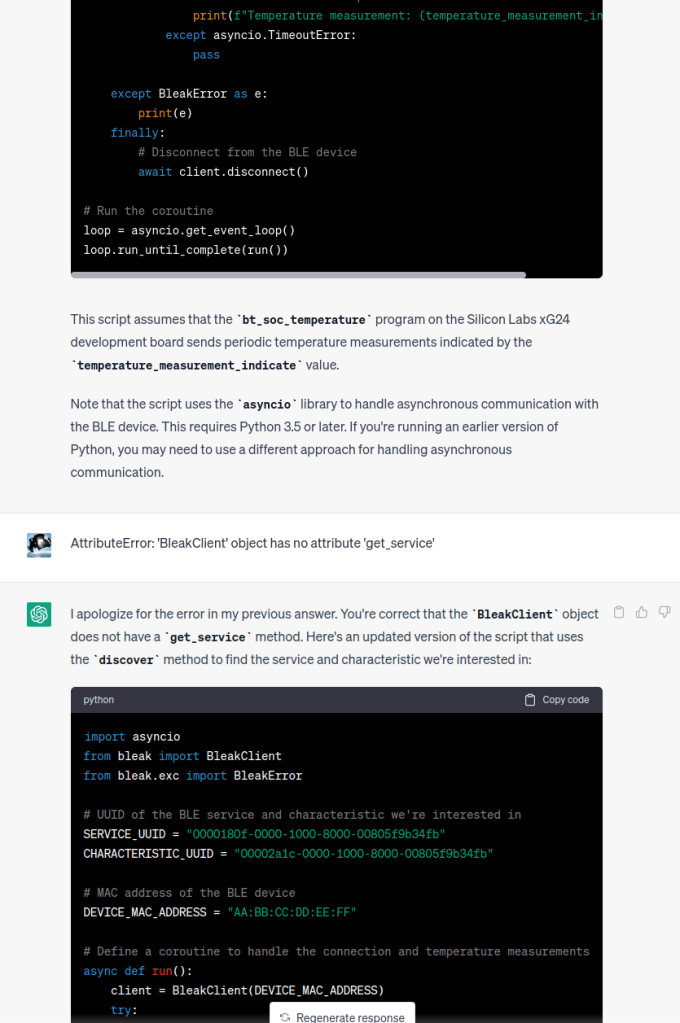Click the CHARACTERISTIC_UUID line in the code

[286, 853]
